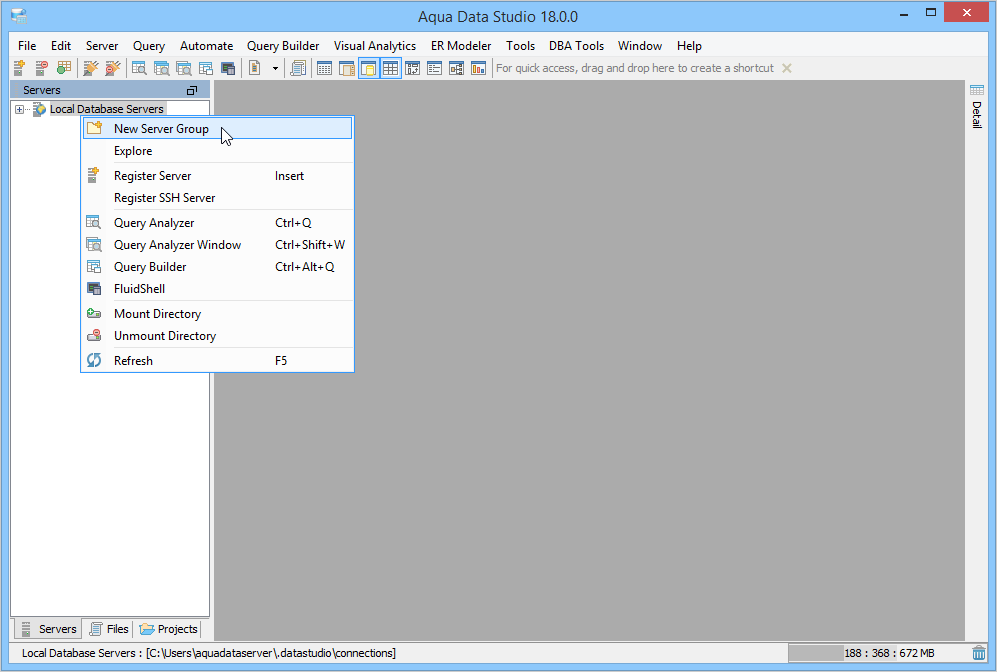This screenshot has width=997, height=672.
Task: Click the grid with green circle toolbar icon
Action: (x=64, y=68)
